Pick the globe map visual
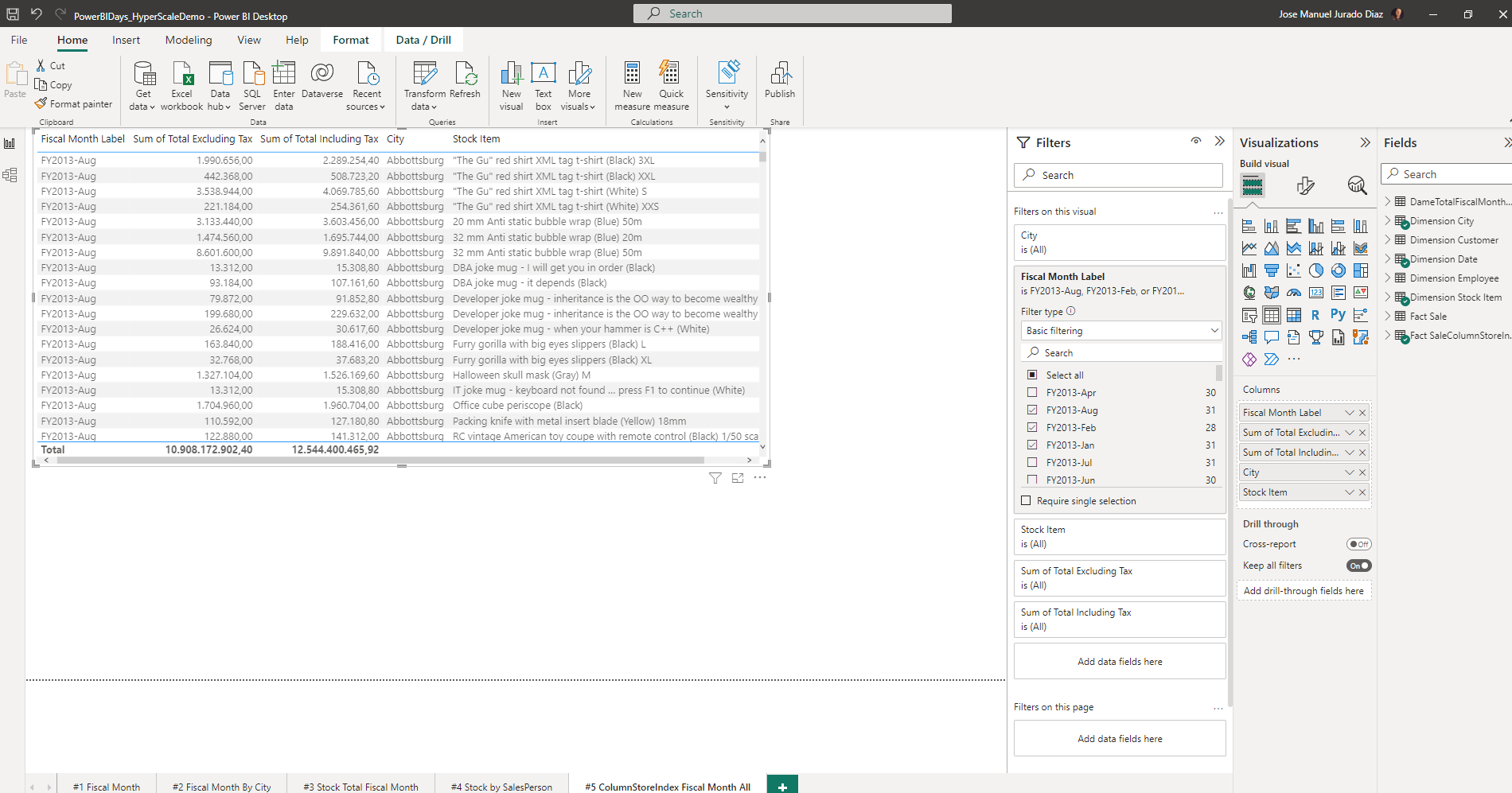The width and height of the screenshot is (1512, 793). point(1249,293)
